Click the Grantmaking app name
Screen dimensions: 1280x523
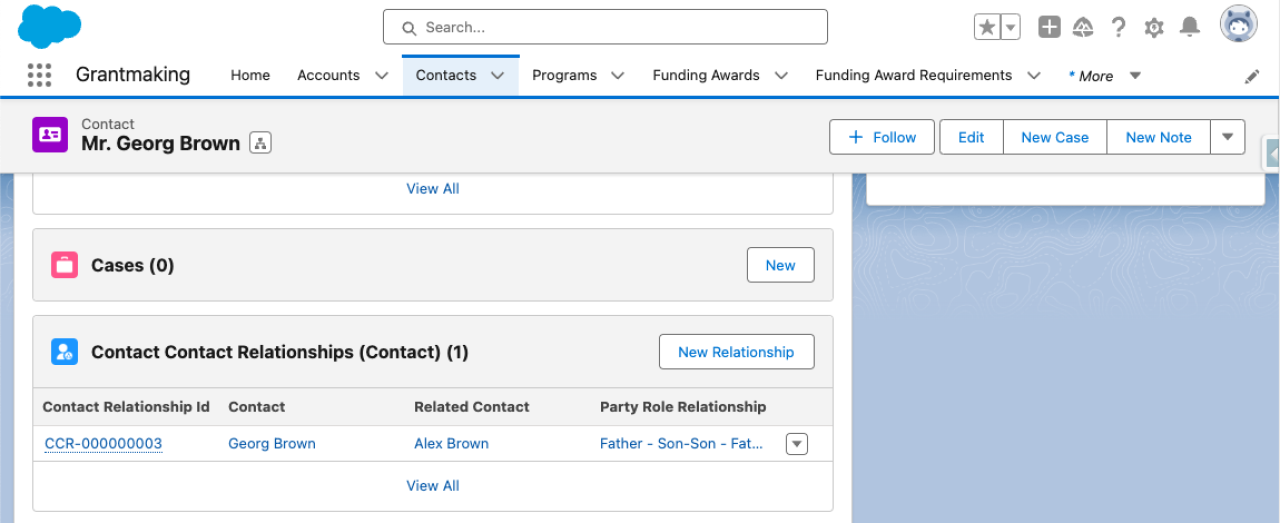[133, 74]
